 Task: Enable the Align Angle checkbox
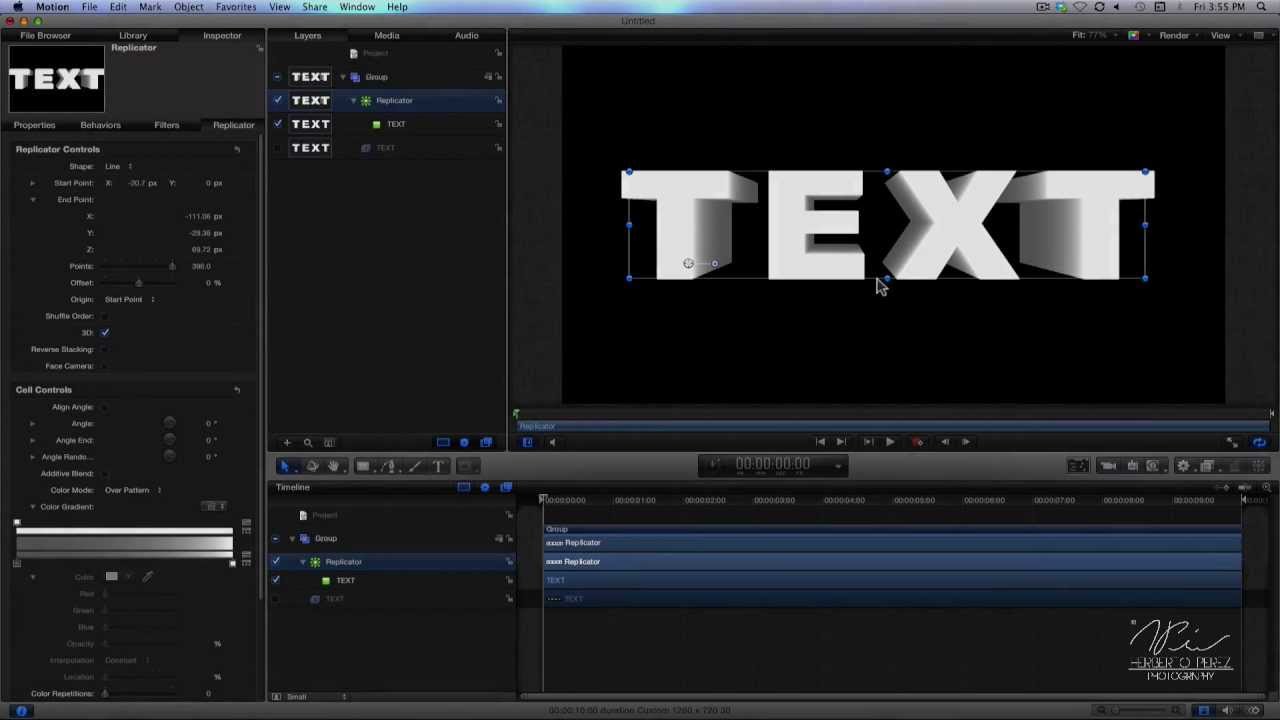click(105, 407)
